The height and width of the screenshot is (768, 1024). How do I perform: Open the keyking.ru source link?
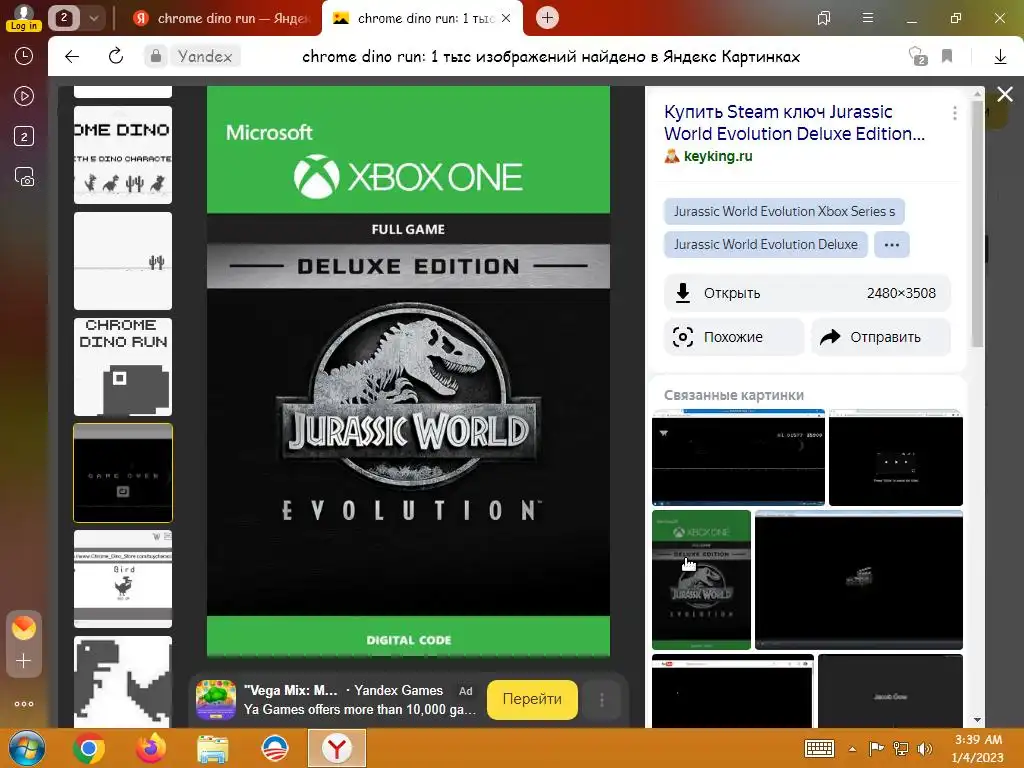(718, 156)
